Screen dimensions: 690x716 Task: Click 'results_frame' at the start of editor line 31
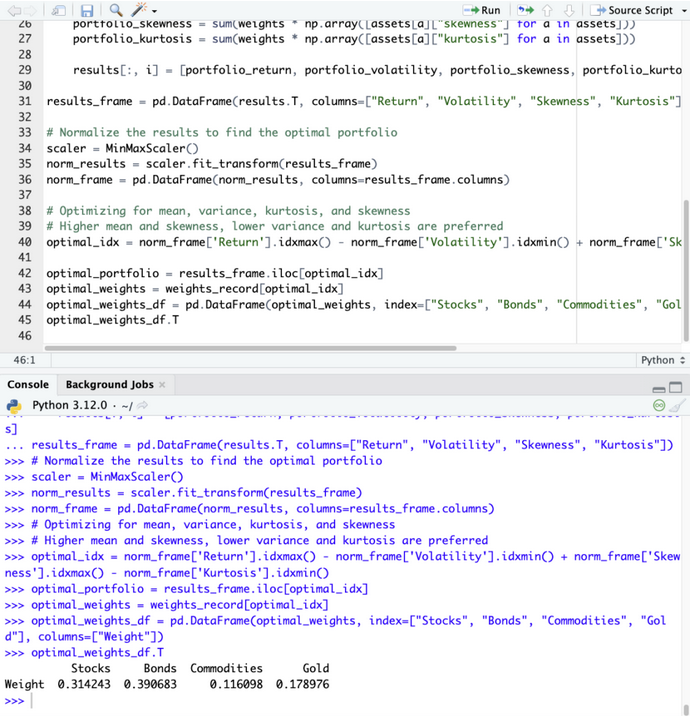coord(89,101)
